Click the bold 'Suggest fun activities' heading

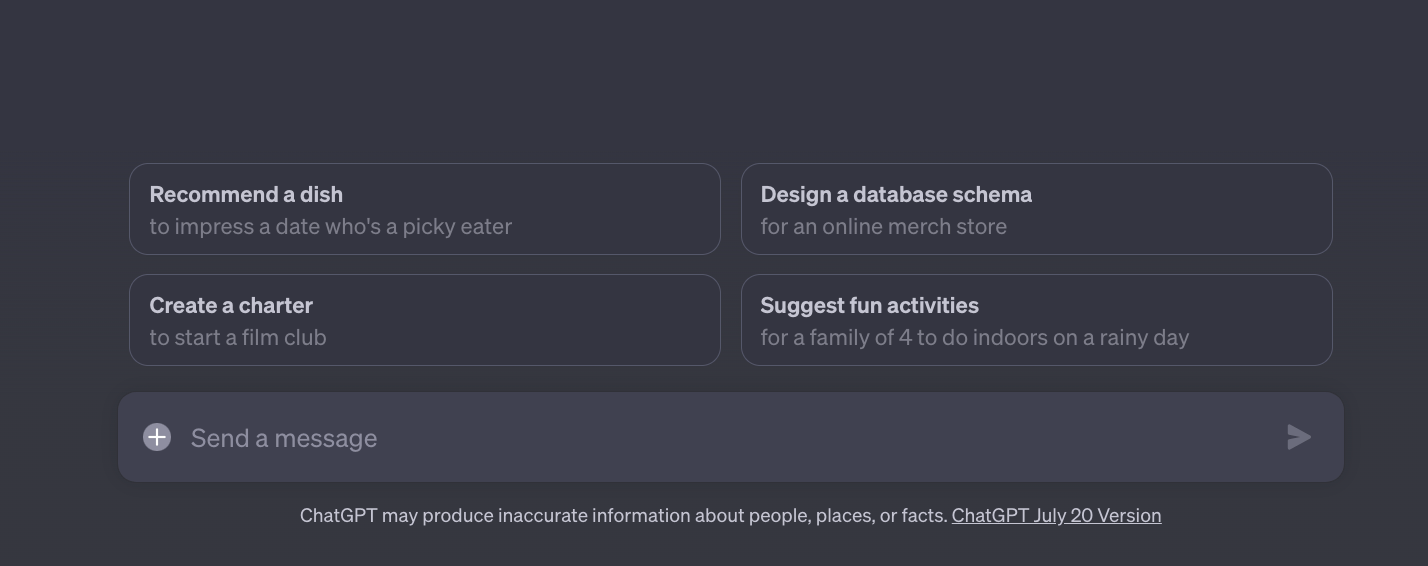[x=869, y=305]
